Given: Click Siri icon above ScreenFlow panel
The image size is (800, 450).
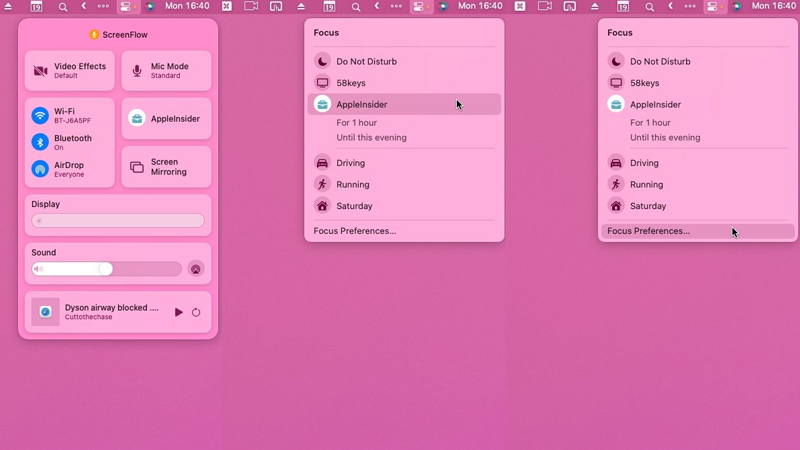Looking at the screenshot, I should pyautogui.click(x=149, y=7).
